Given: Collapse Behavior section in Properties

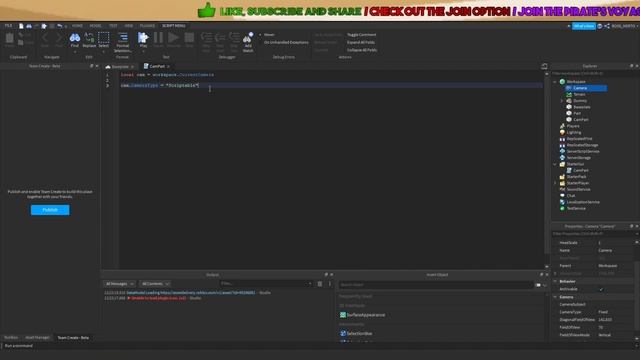Looking at the screenshot, I should click(x=555, y=281).
